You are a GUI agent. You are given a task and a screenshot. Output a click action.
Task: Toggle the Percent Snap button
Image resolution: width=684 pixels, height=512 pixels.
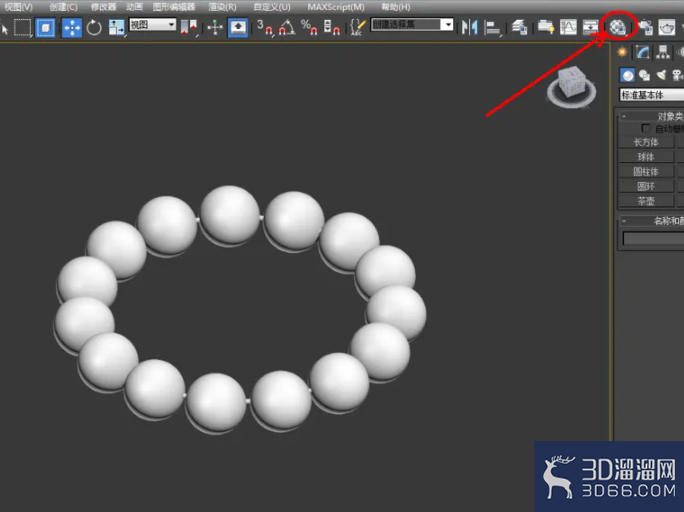[309, 27]
